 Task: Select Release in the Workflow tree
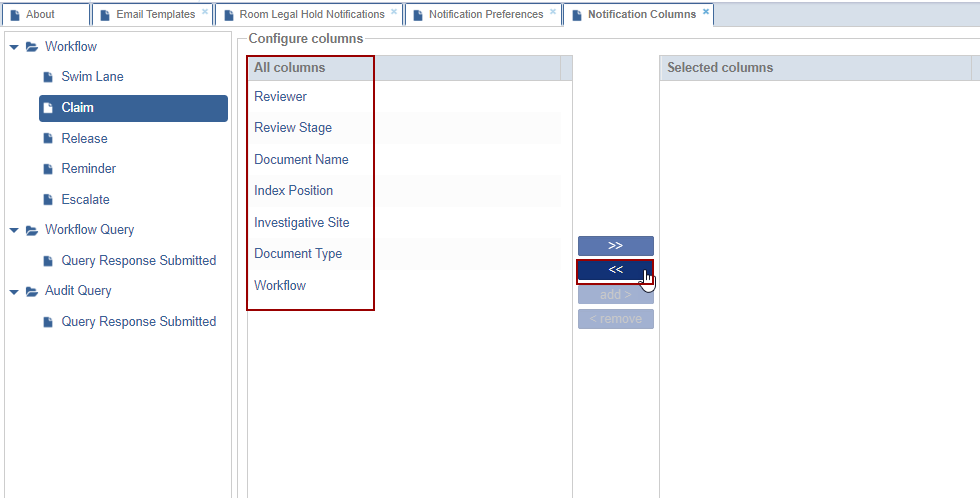coord(84,139)
